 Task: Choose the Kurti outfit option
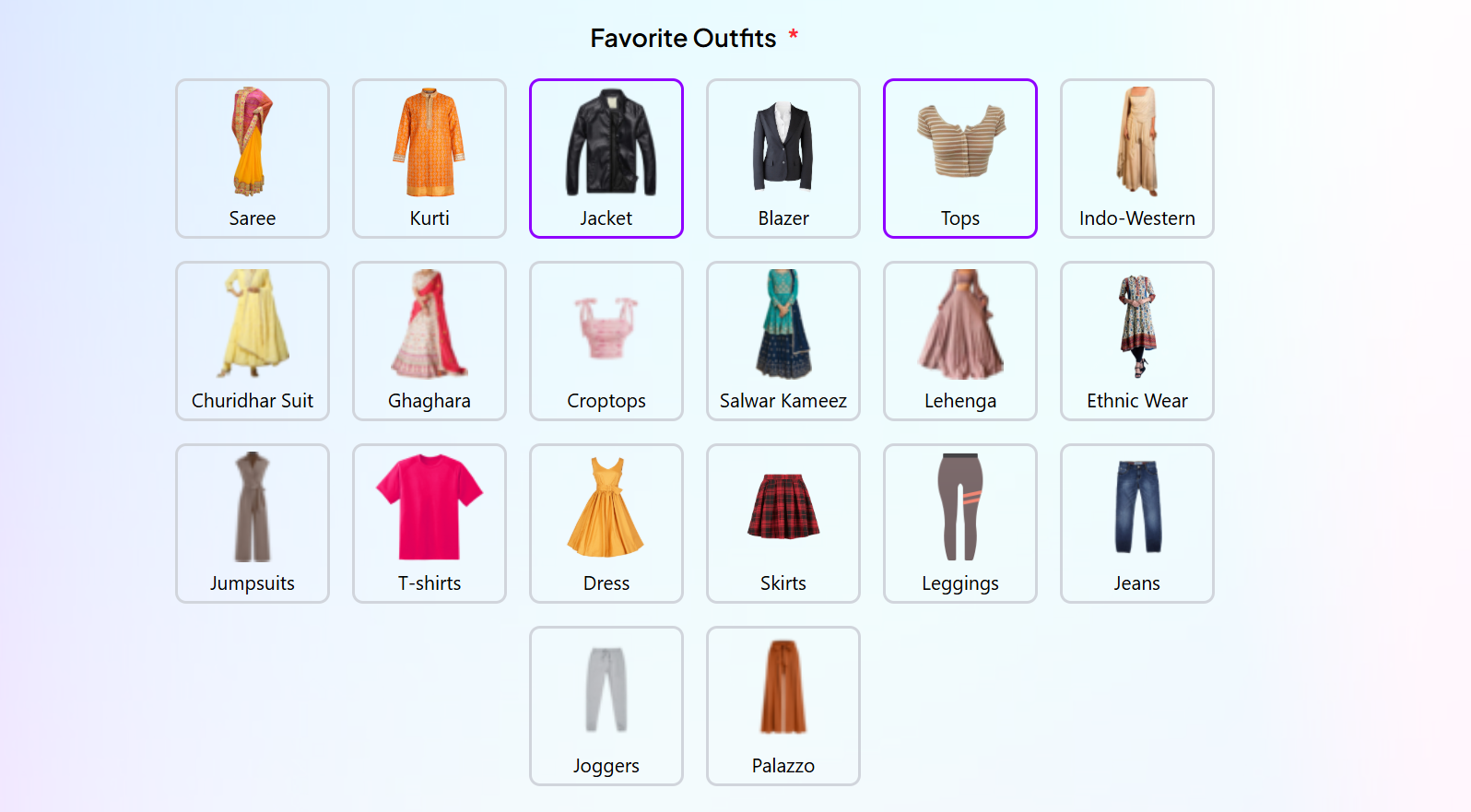pos(430,159)
